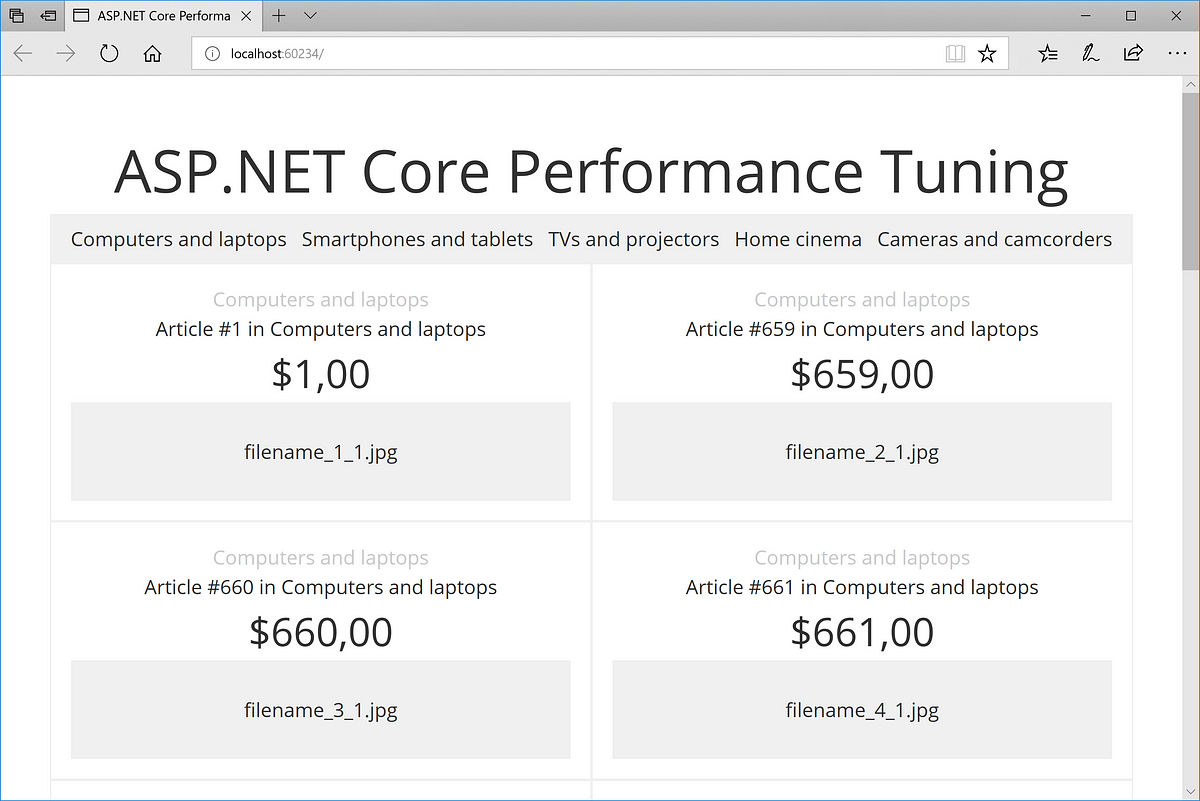Image resolution: width=1200 pixels, height=801 pixels.
Task: Add page to favorites star
Action: [x=987, y=54]
